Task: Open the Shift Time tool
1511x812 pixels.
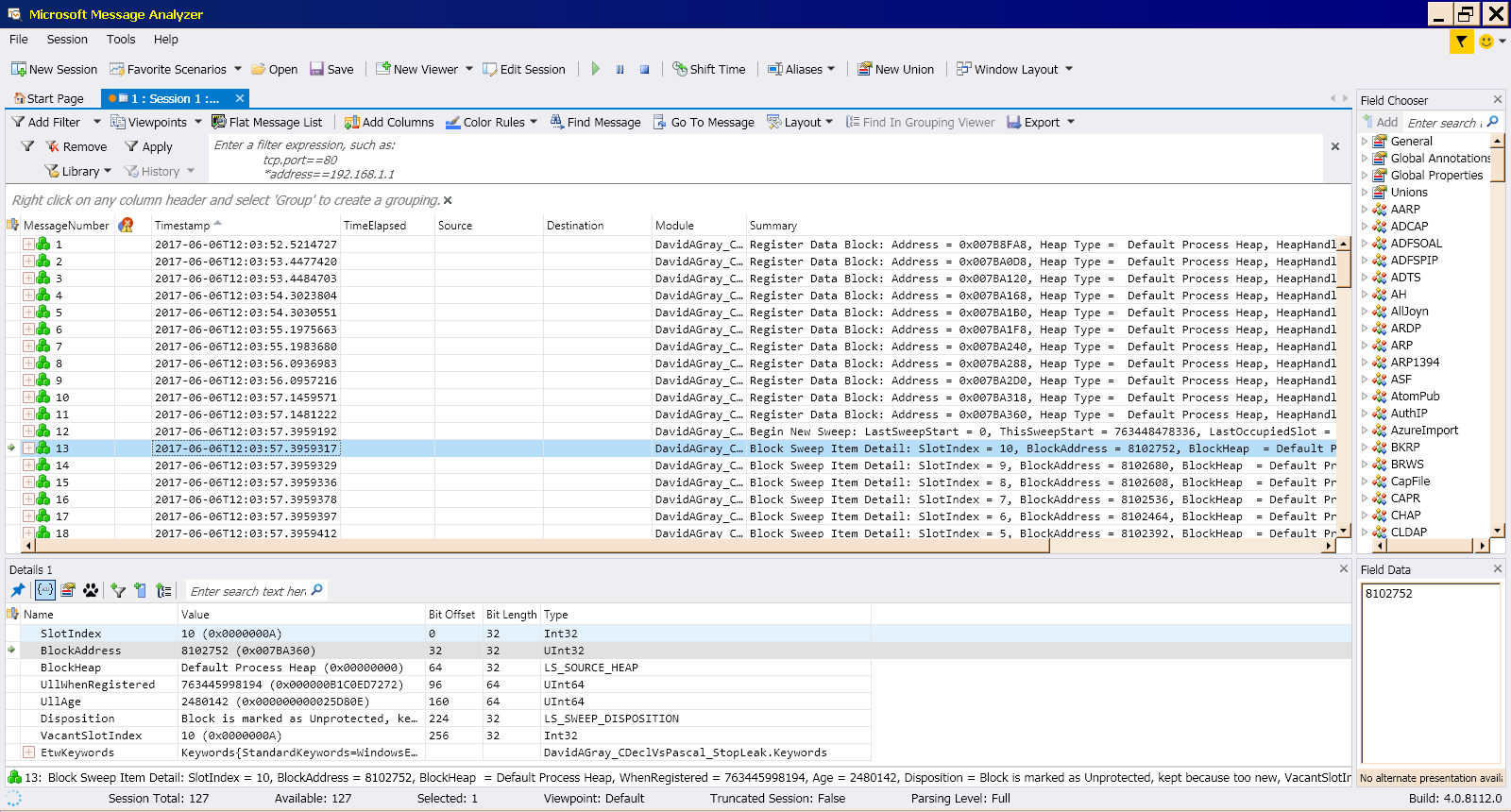Action: [709, 69]
